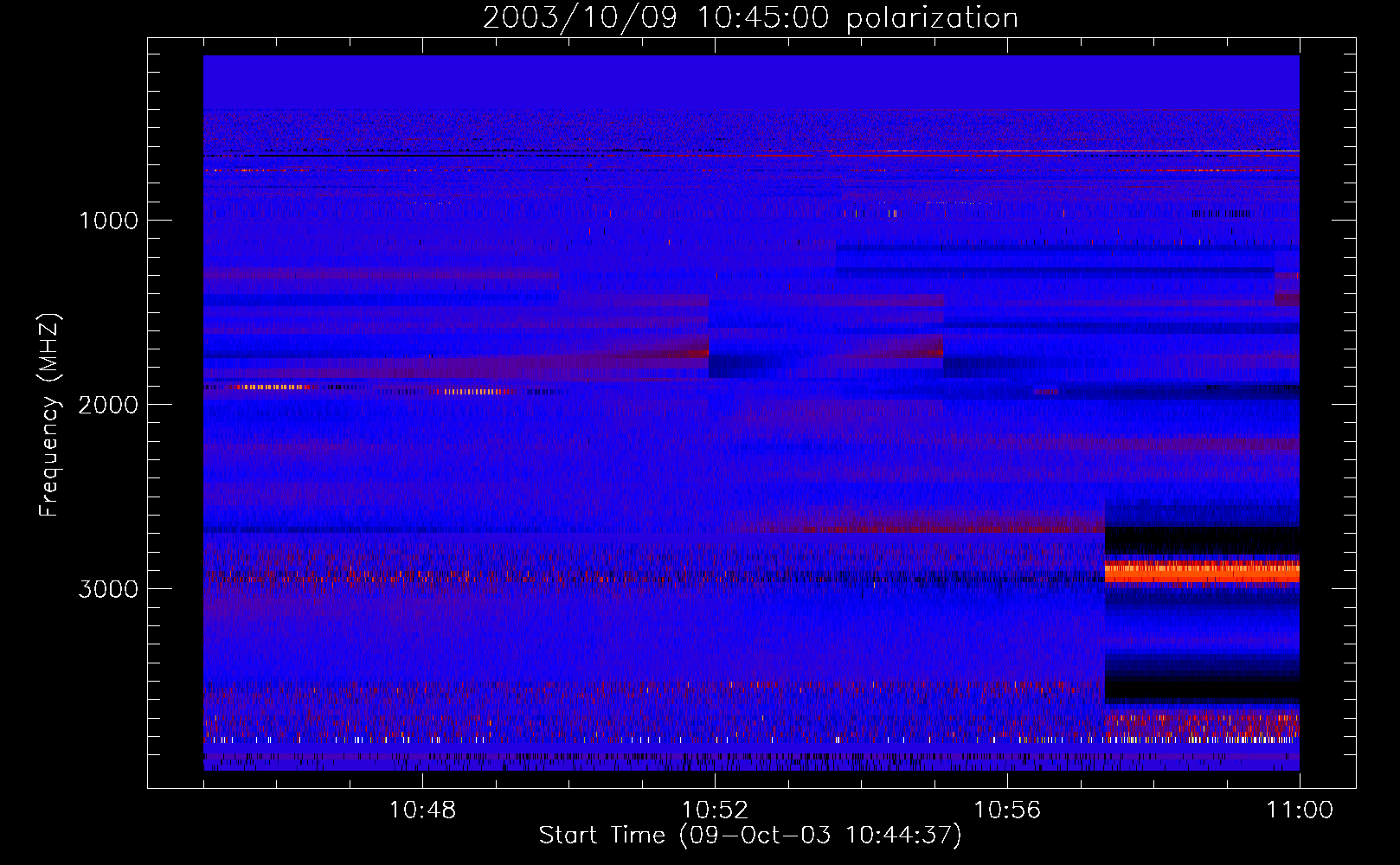Screen dimensions: 1400x865
Task: Click the 10:52 time axis label
Action: coord(715,811)
